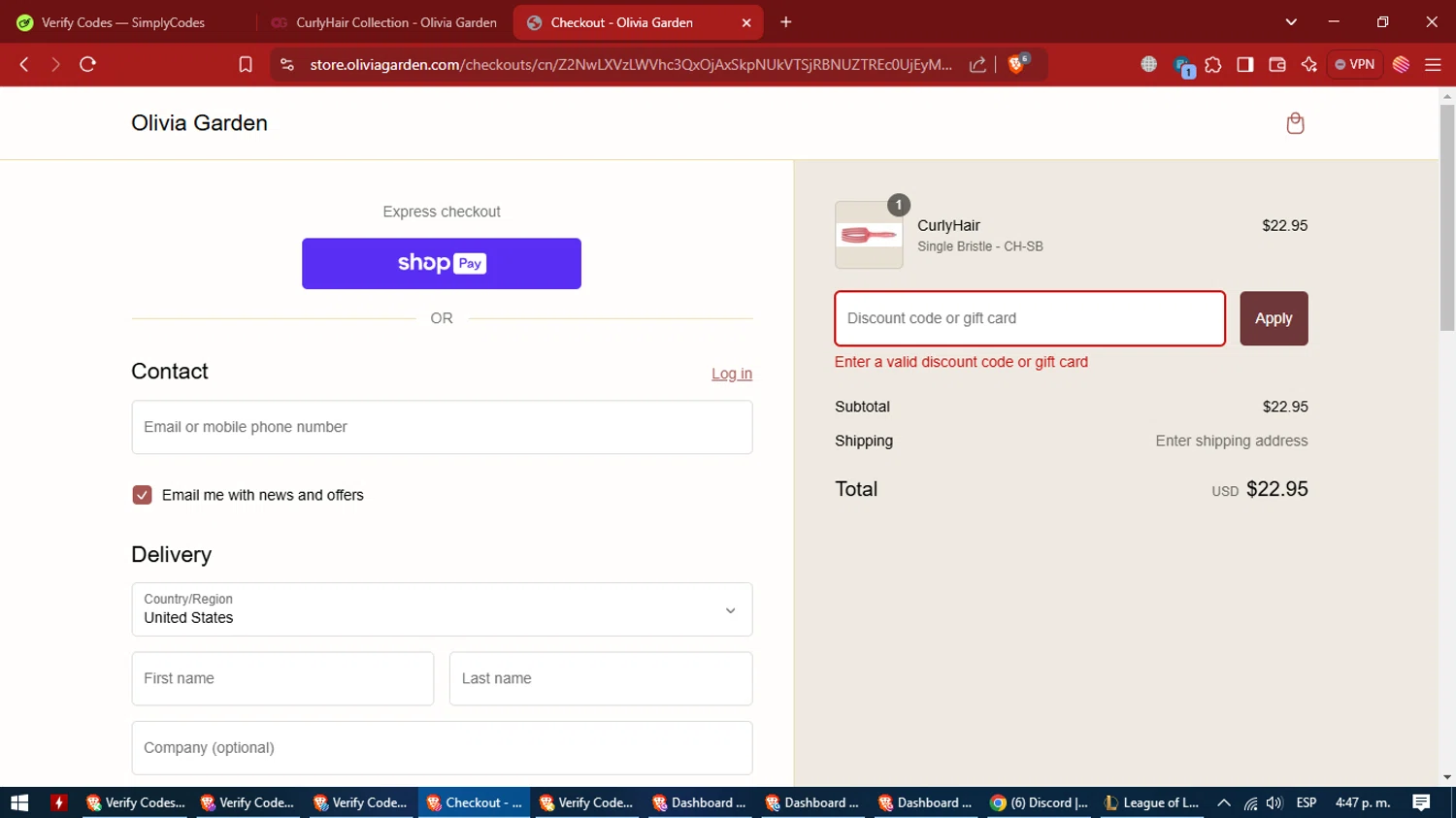
Task: Click the share page icon
Action: click(977, 64)
